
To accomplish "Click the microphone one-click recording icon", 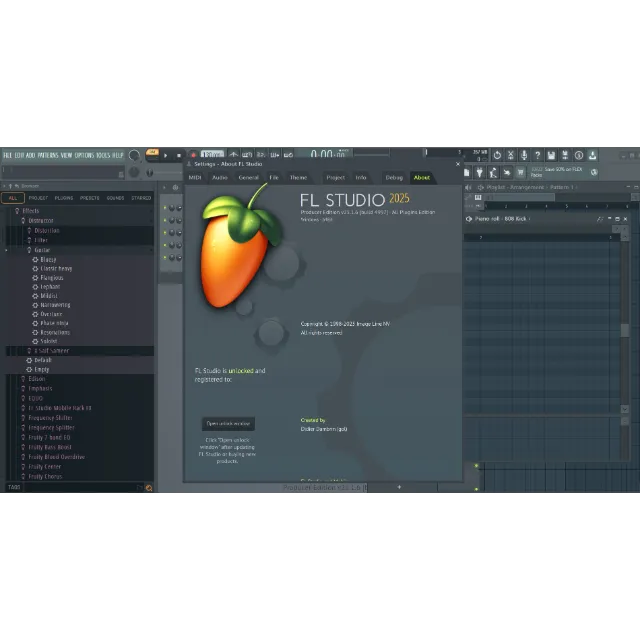I will pos(524,155).
